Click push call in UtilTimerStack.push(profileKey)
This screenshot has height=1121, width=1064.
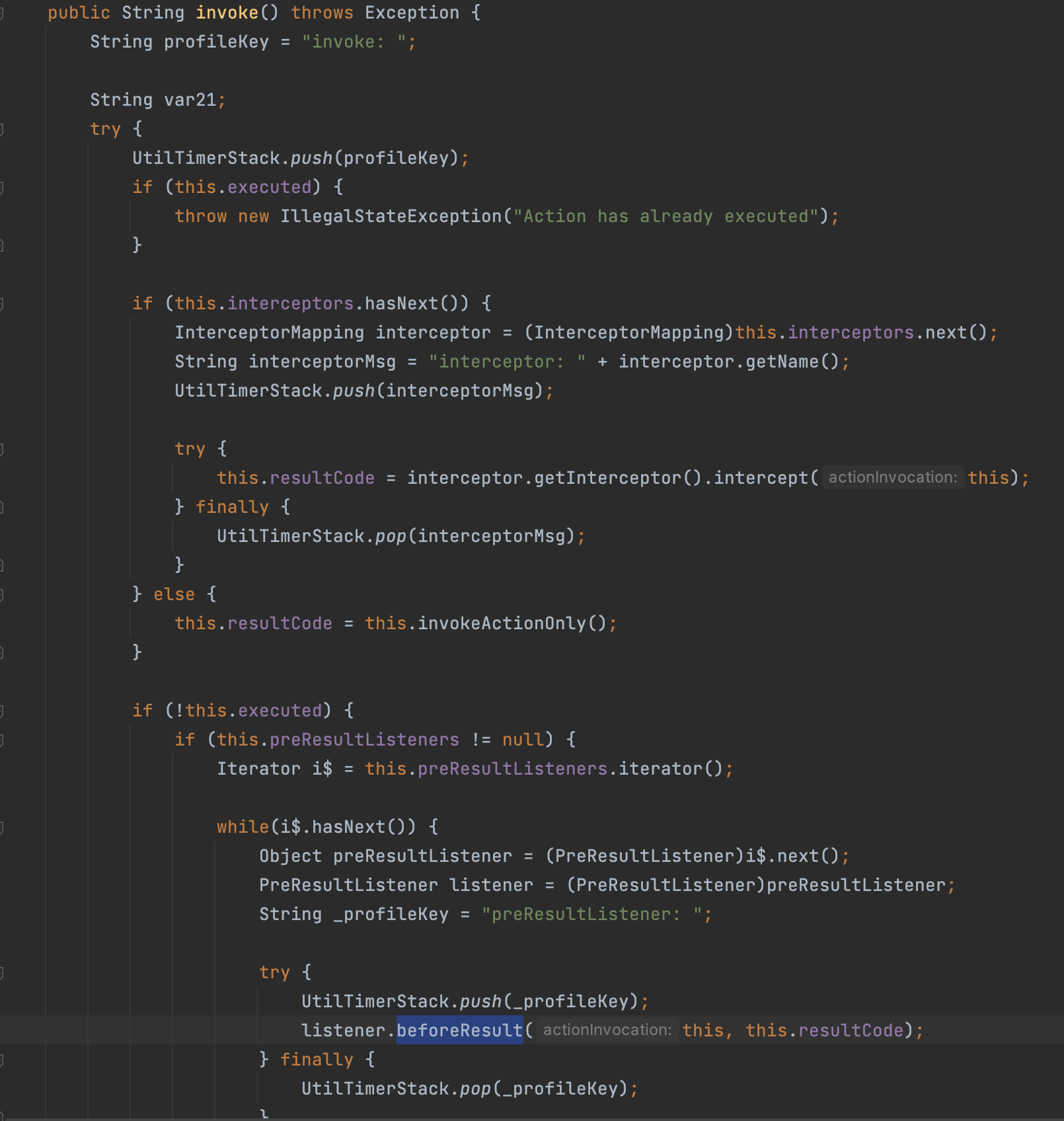[x=311, y=158]
